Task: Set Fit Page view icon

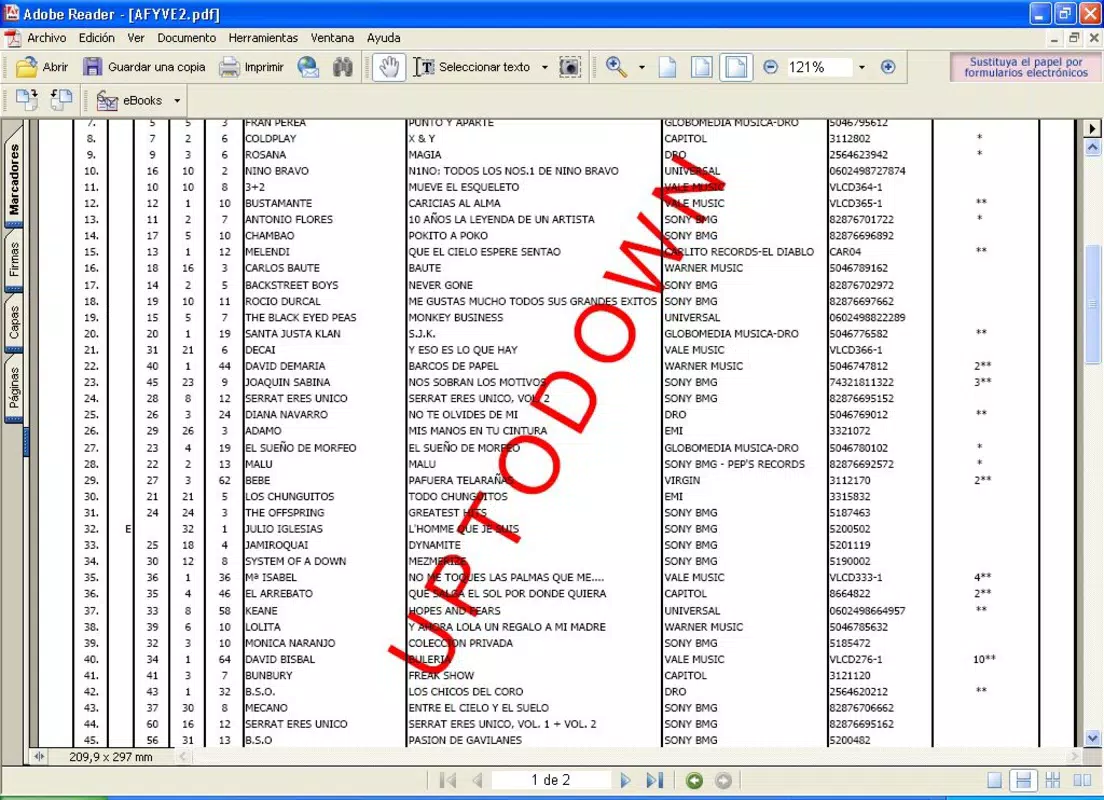Action: (x=701, y=68)
